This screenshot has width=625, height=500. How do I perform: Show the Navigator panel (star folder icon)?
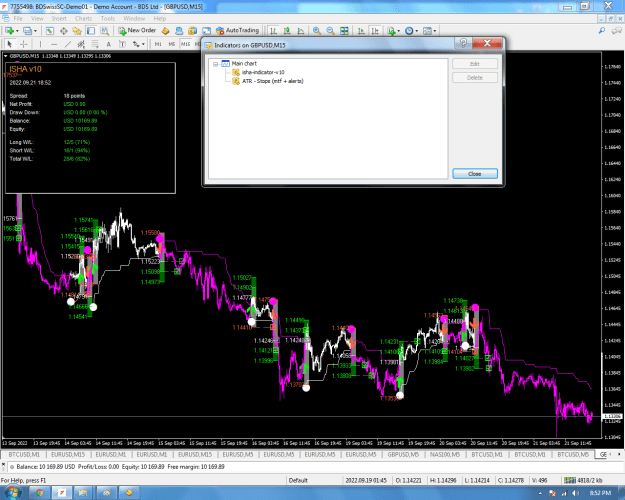pyautogui.click(x=77, y=31)
